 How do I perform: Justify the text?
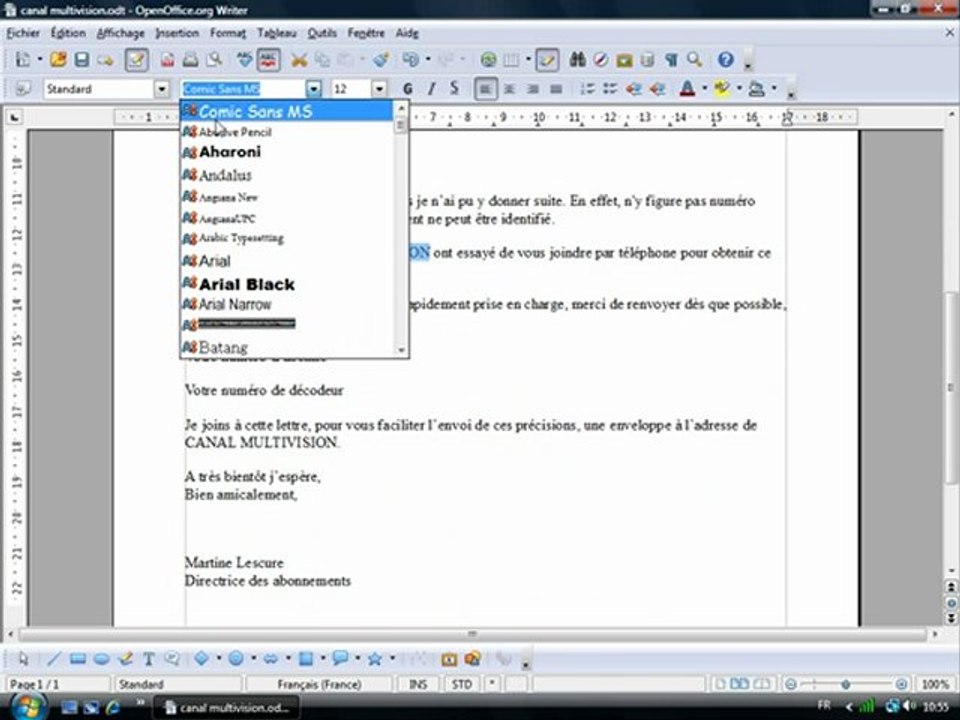point(556,89)
